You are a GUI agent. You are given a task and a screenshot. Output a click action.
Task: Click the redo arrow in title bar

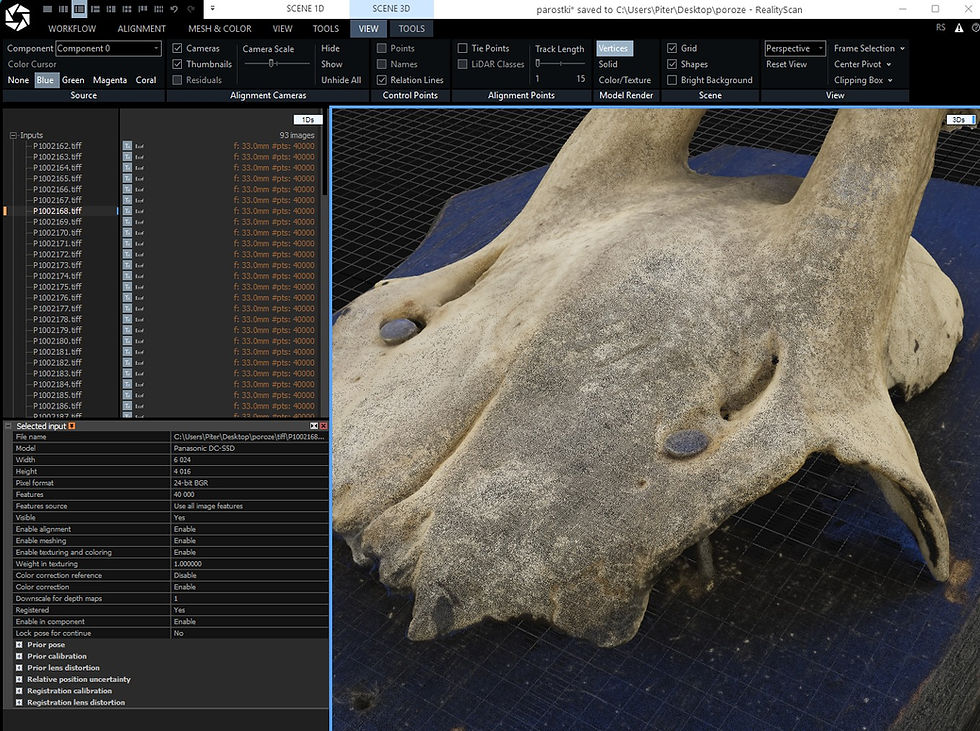click(190, 9)
